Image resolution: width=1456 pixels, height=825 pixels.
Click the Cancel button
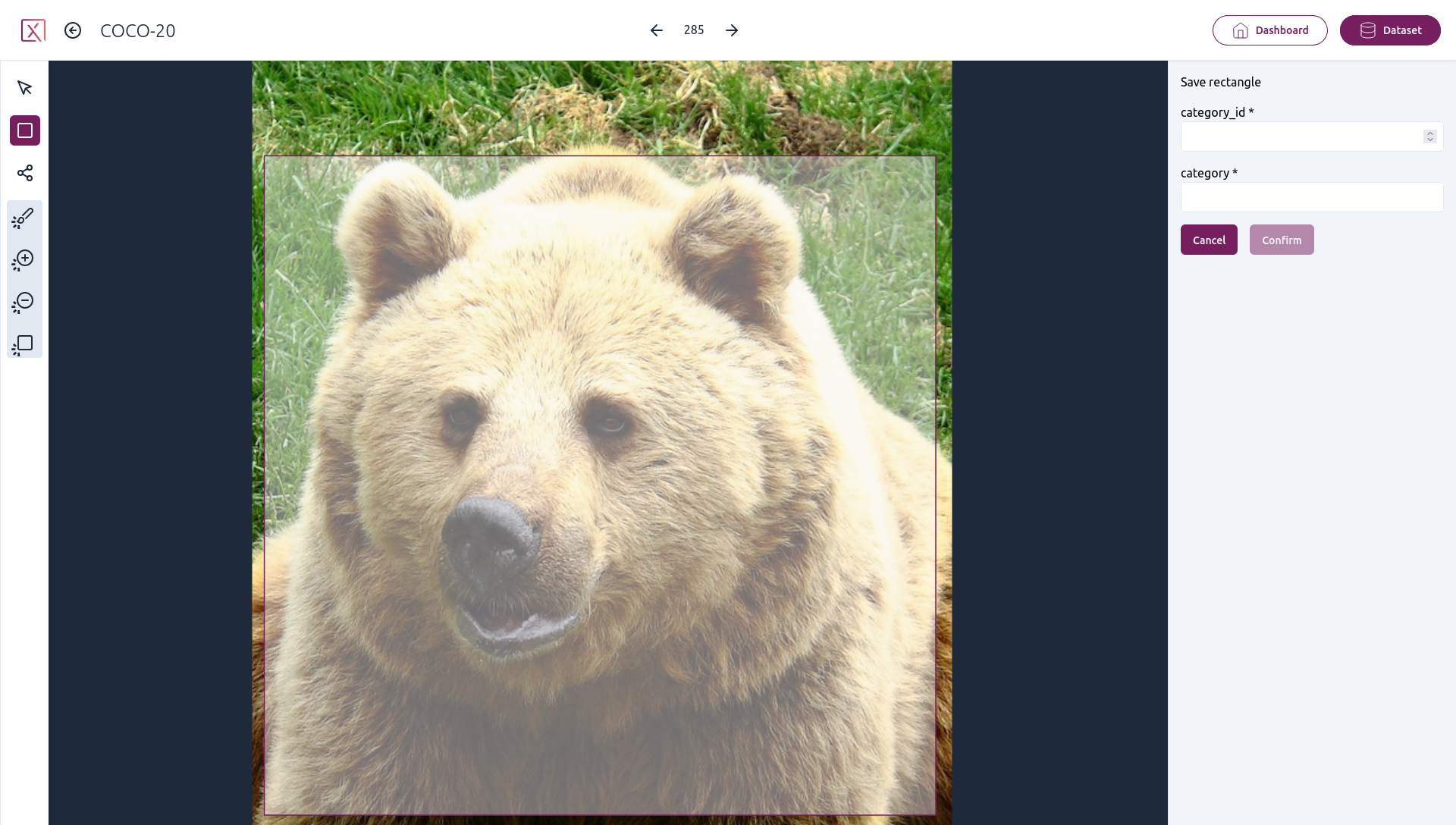pyautogui.click(x=1209, y=240)
